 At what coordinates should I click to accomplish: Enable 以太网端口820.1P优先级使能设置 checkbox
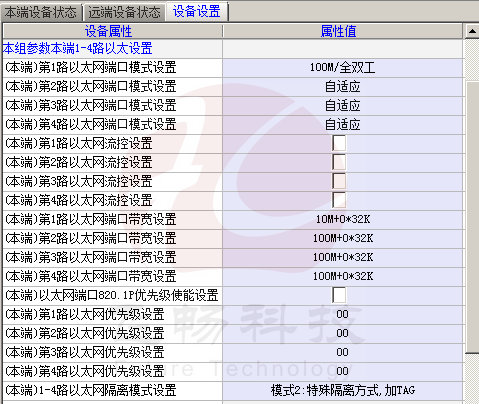point(339,295)
